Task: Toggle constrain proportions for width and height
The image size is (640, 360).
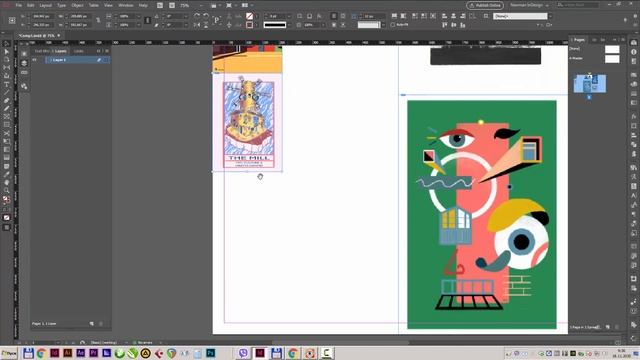Action: pyautogui.click(x=98, y=20)
